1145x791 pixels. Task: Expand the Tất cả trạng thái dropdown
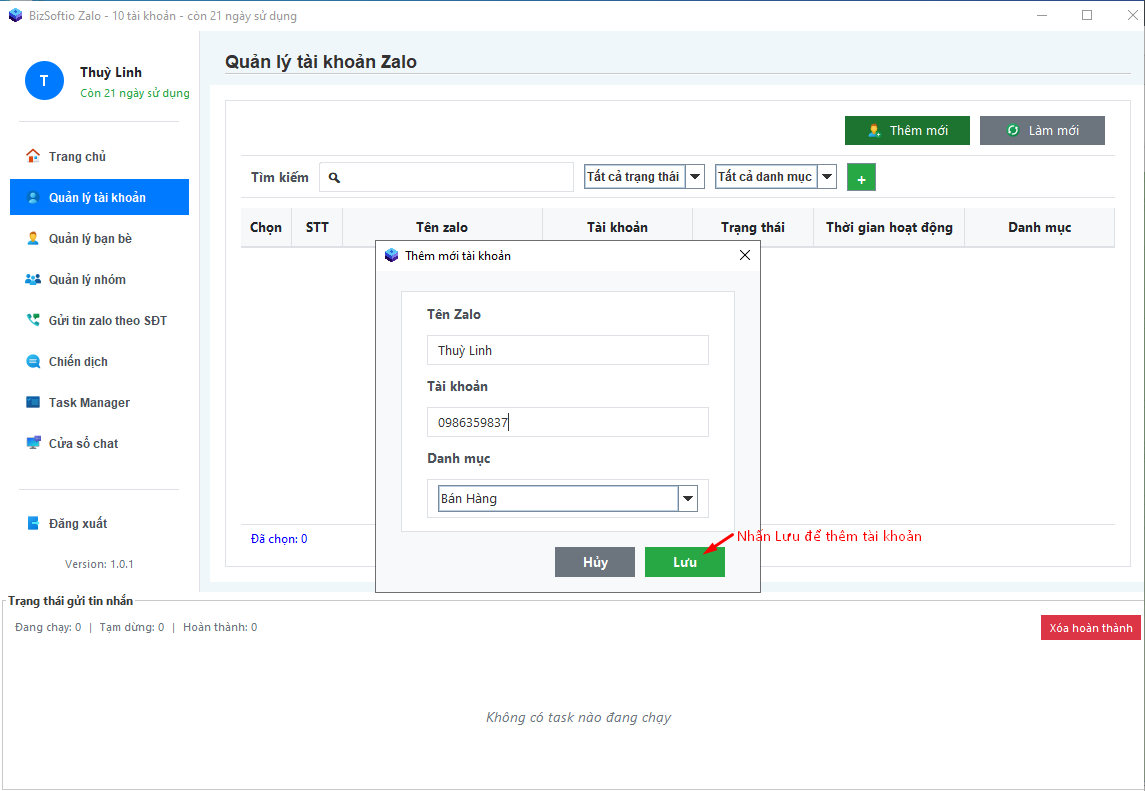(x=695, y=177)
